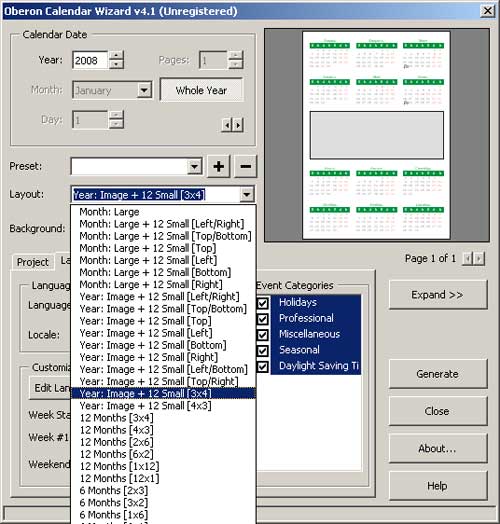Image resolution: width=500 pixels, height=524 pixels.
Task: Go to next date with right arrow
Action: tap(238, 125)
